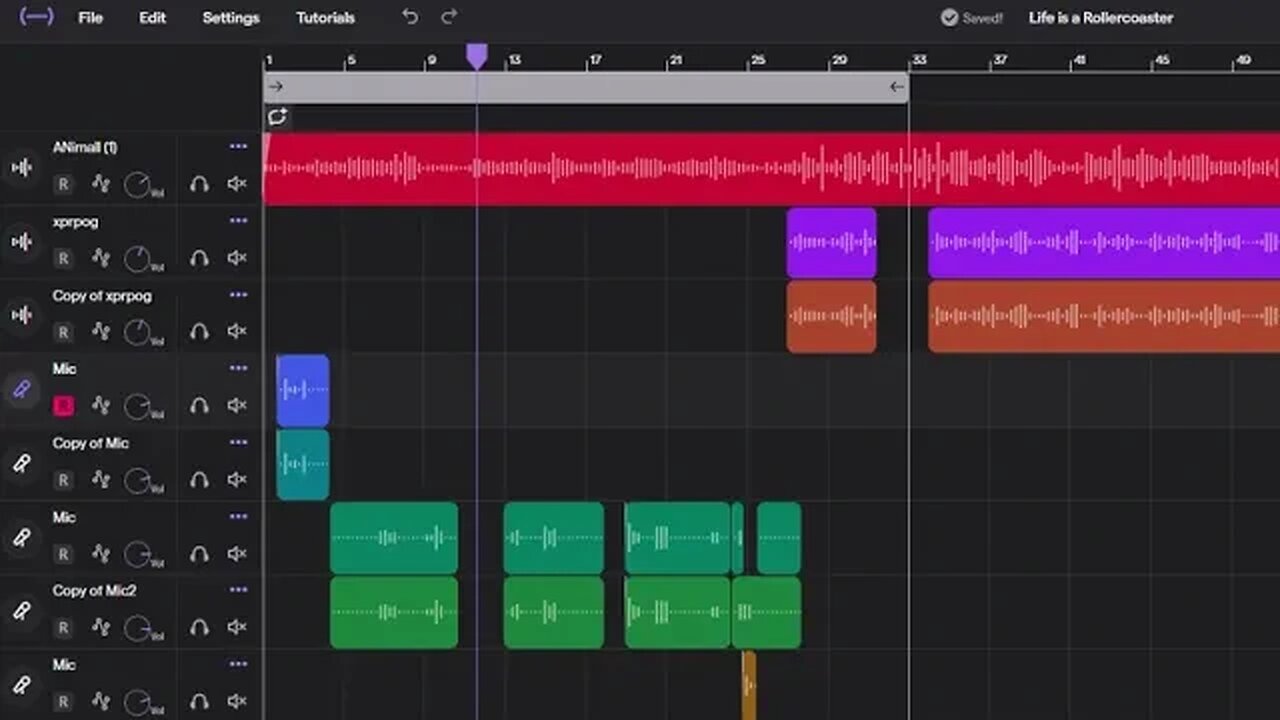Solo the Copy of xprpog track

(199, 331)
